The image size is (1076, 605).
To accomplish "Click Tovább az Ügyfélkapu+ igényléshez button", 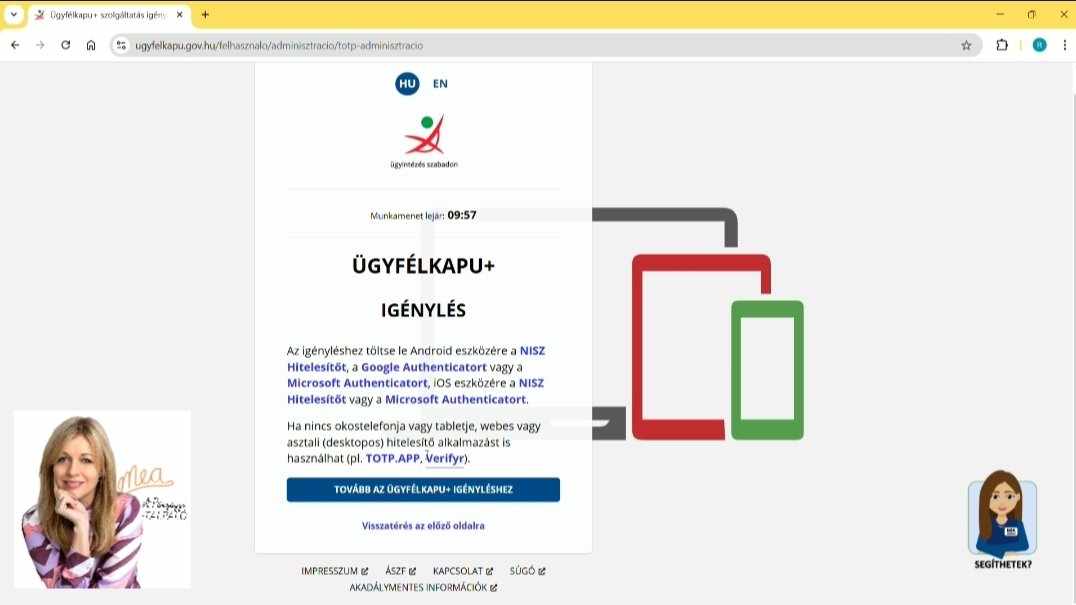I will 423,490.
